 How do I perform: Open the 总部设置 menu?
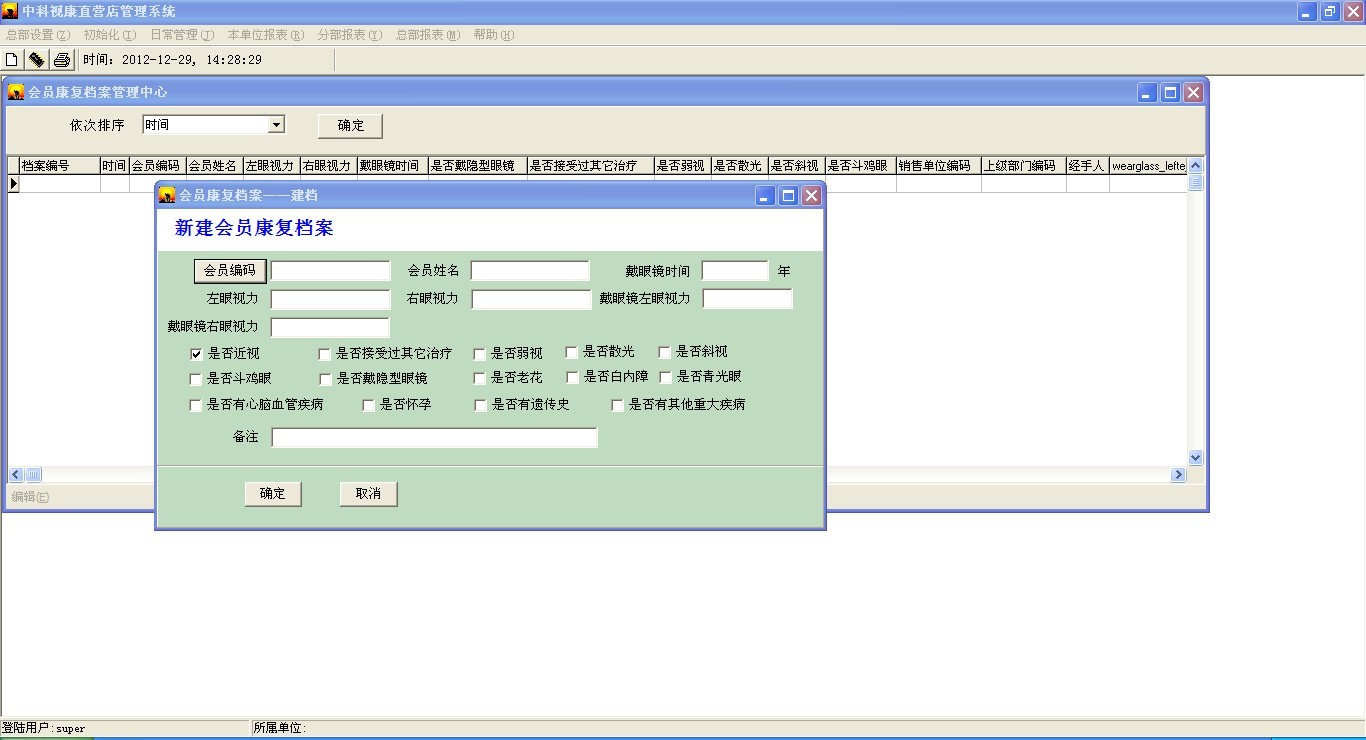pos(38,35)
